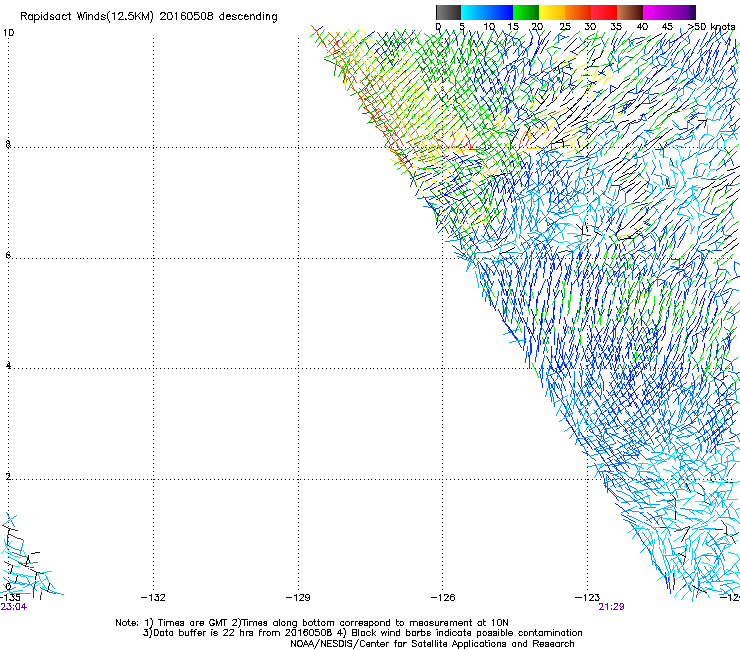The width and height of the screenshot is (740, 650).
Task: Click the legend label '40'
Action: [x=642, y=26]
